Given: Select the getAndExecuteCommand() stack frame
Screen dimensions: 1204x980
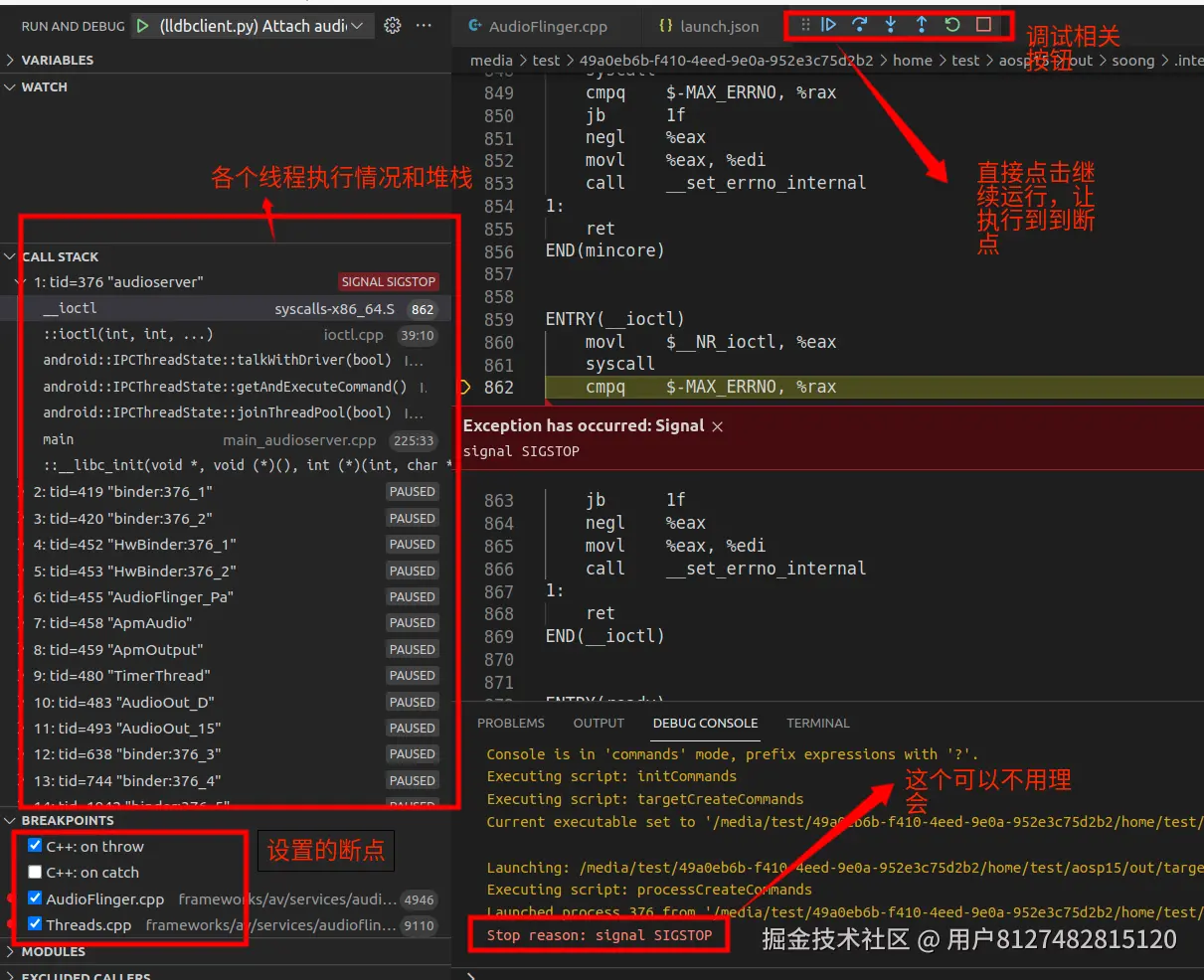Looking at the screenshot, I should tap(226, 387).
